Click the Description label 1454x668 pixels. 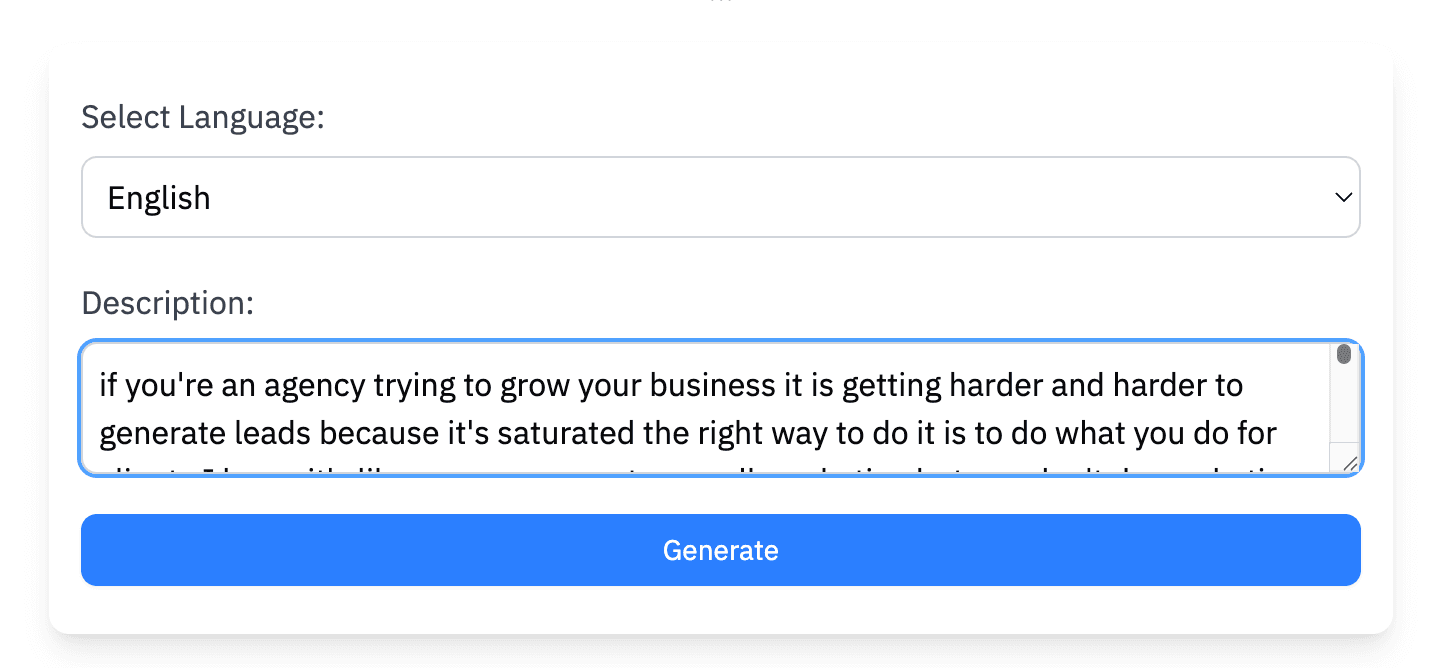168,302
